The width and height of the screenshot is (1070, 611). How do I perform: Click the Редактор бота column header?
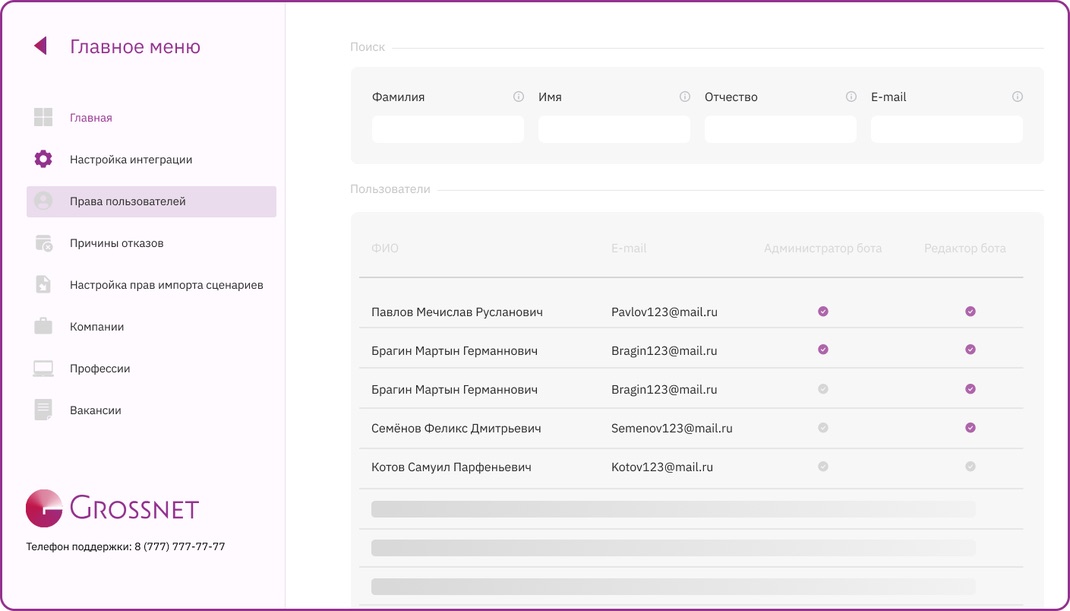point(965,248)
